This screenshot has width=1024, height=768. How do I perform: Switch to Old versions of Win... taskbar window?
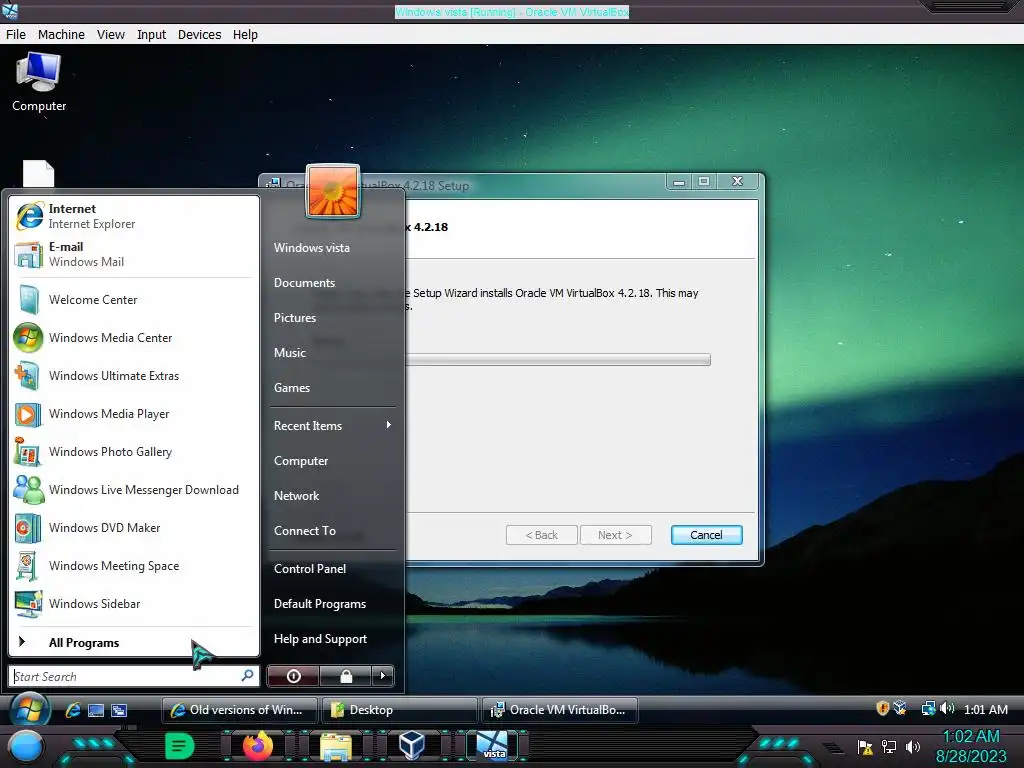pos(239,710)
